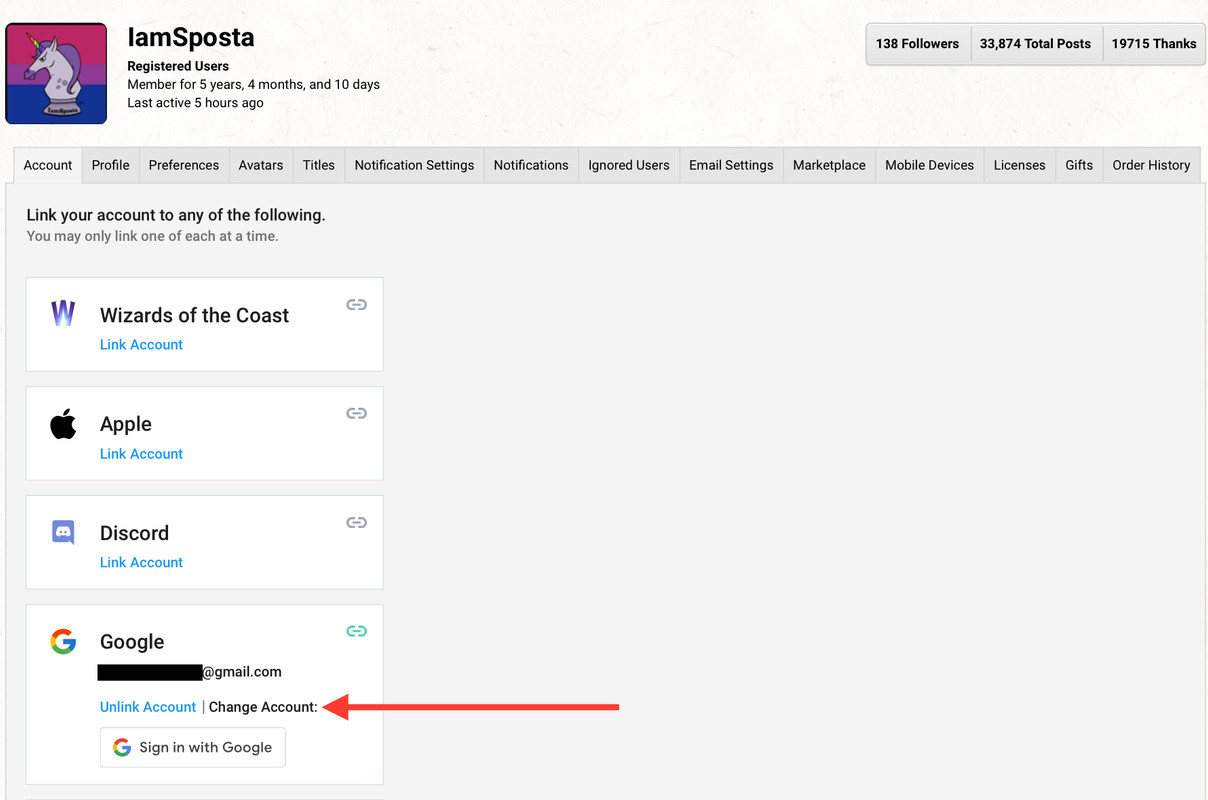
Task: Open the Account tab
Action: [x=48, y=165]
